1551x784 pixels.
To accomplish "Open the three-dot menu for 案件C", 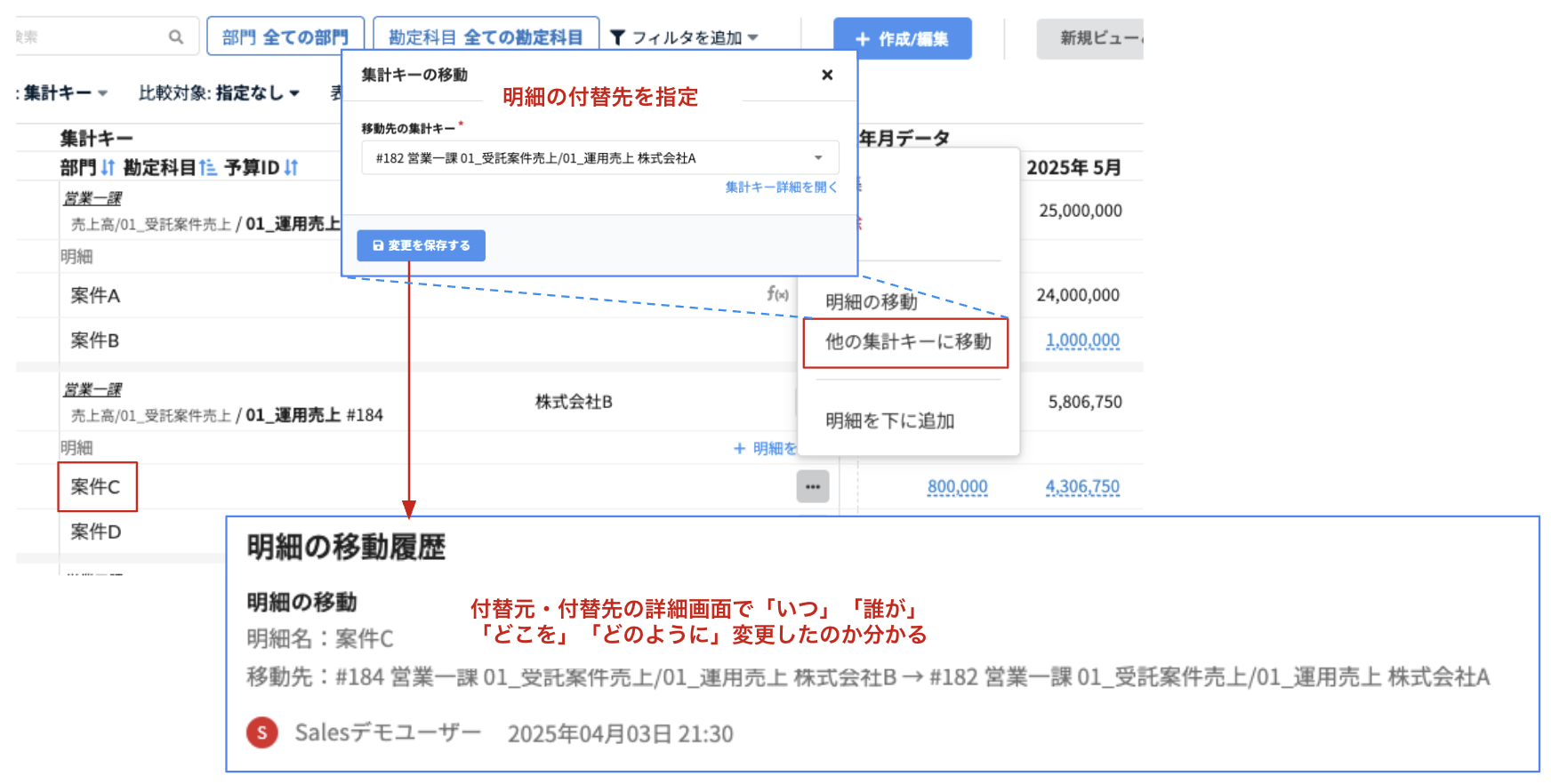I will pos(812,486).
